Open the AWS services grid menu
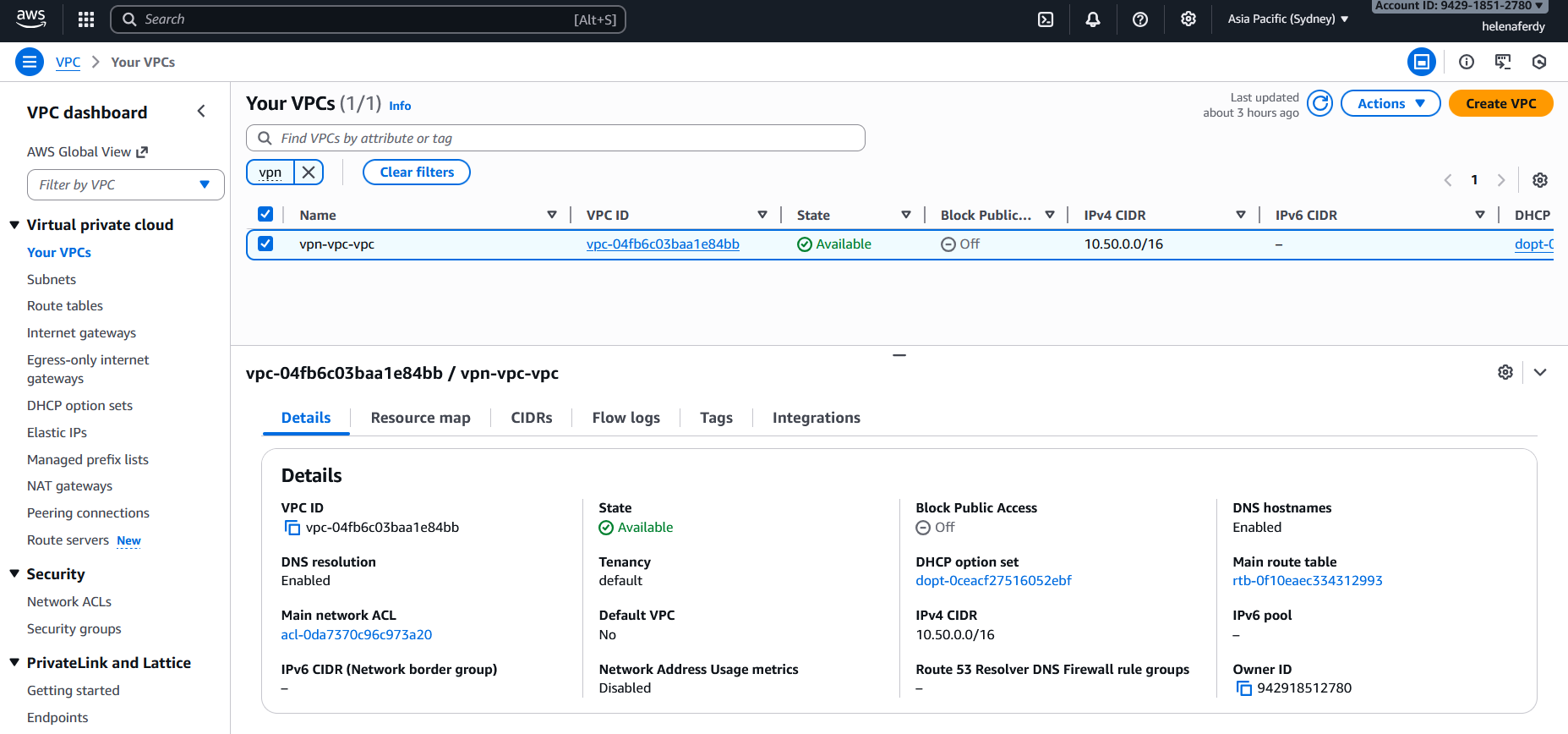 click(x=86, y=19)
